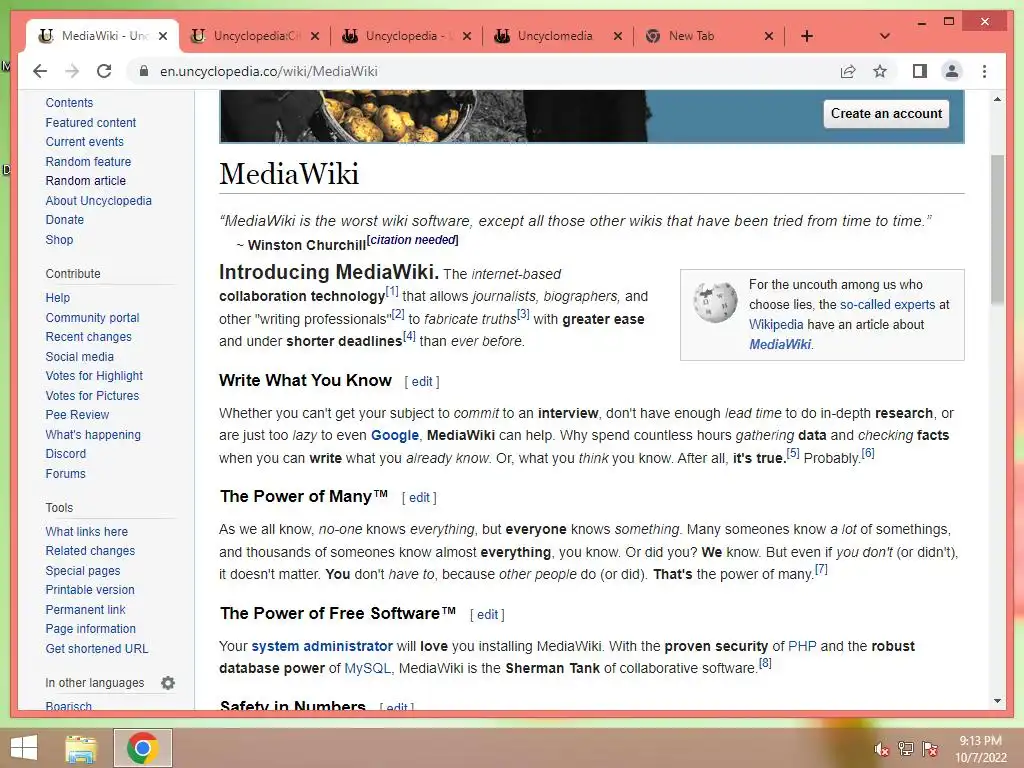Close the Uncyclopedia:Ch tab
The height and width of the screenshot is (768, 1024).
(x=315, y=36)
